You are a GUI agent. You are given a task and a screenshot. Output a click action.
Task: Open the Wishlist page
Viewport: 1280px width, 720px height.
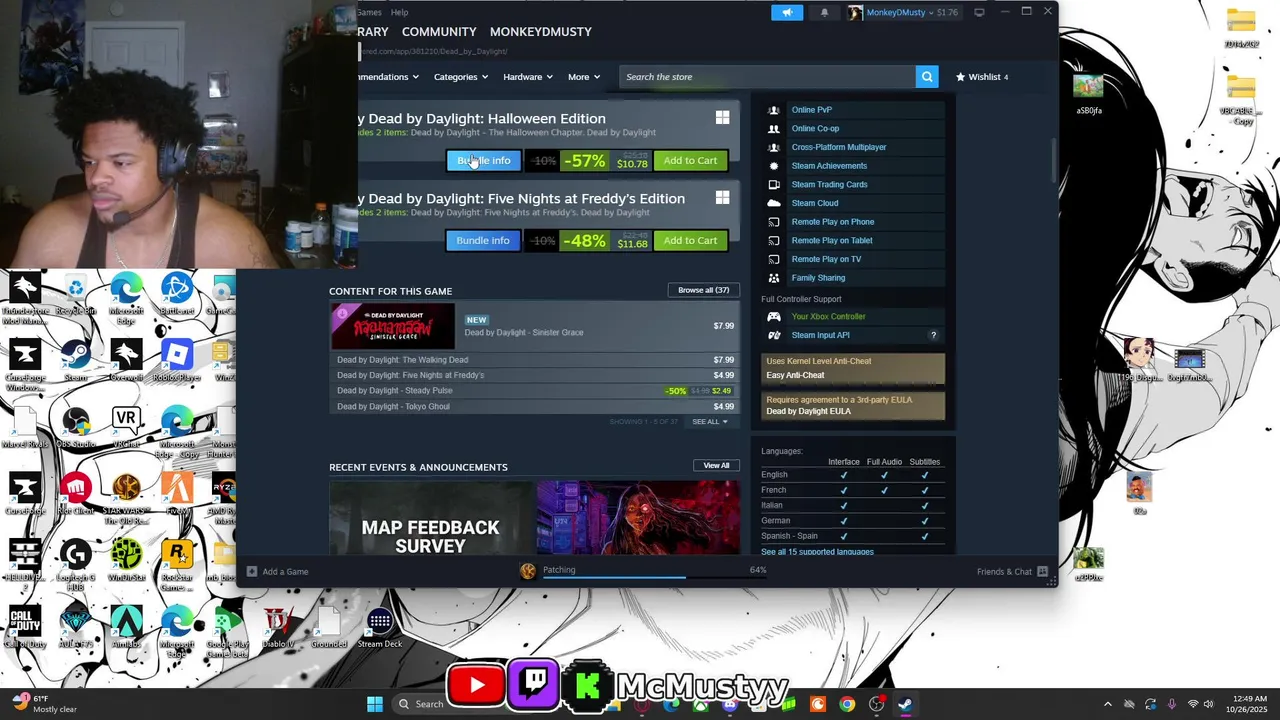(x=982, y=77)
